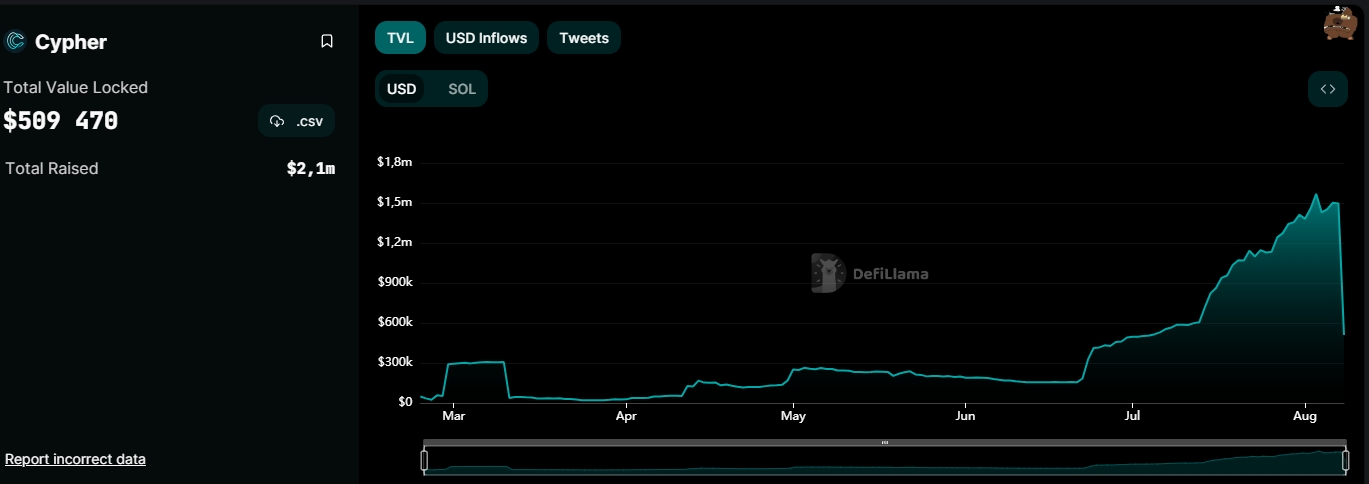This screenshot has width=1369, height=484.
Task: Click the $300k y-axis label
Action: click(394, 362)
